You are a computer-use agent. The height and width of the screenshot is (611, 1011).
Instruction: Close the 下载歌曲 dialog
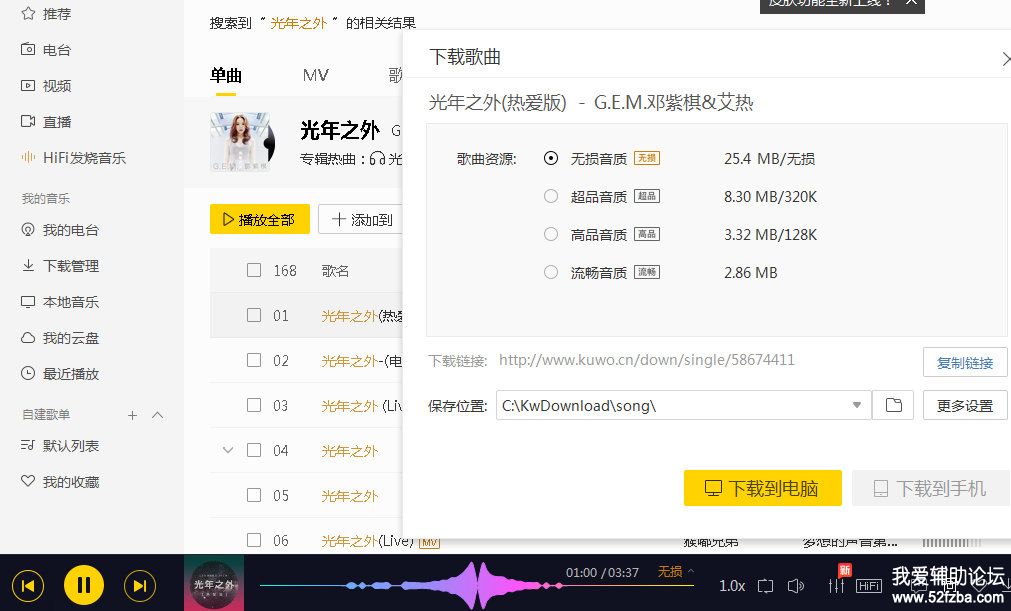1006,59
